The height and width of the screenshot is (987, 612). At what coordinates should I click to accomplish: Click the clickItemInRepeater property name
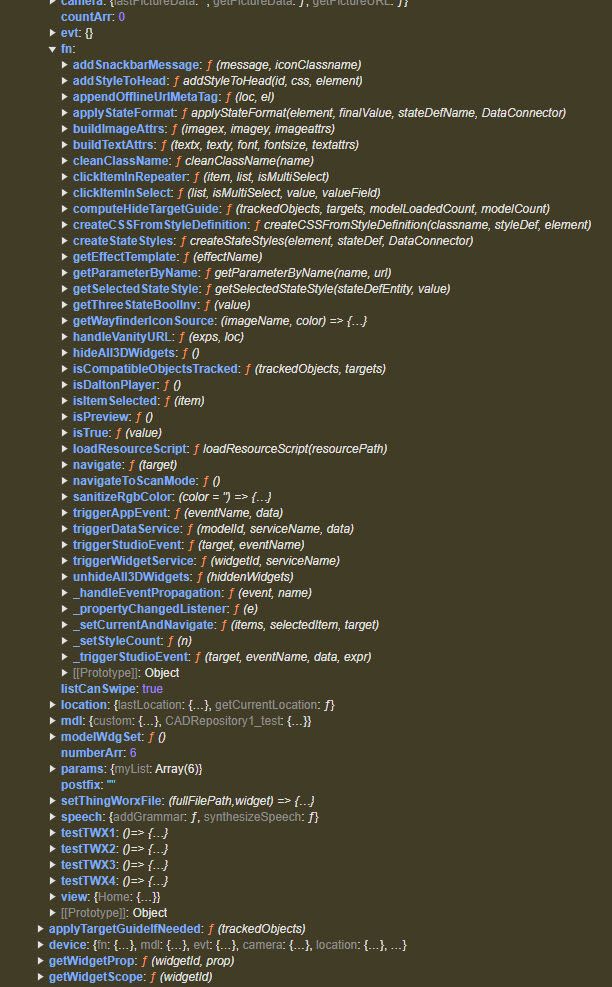130,177
